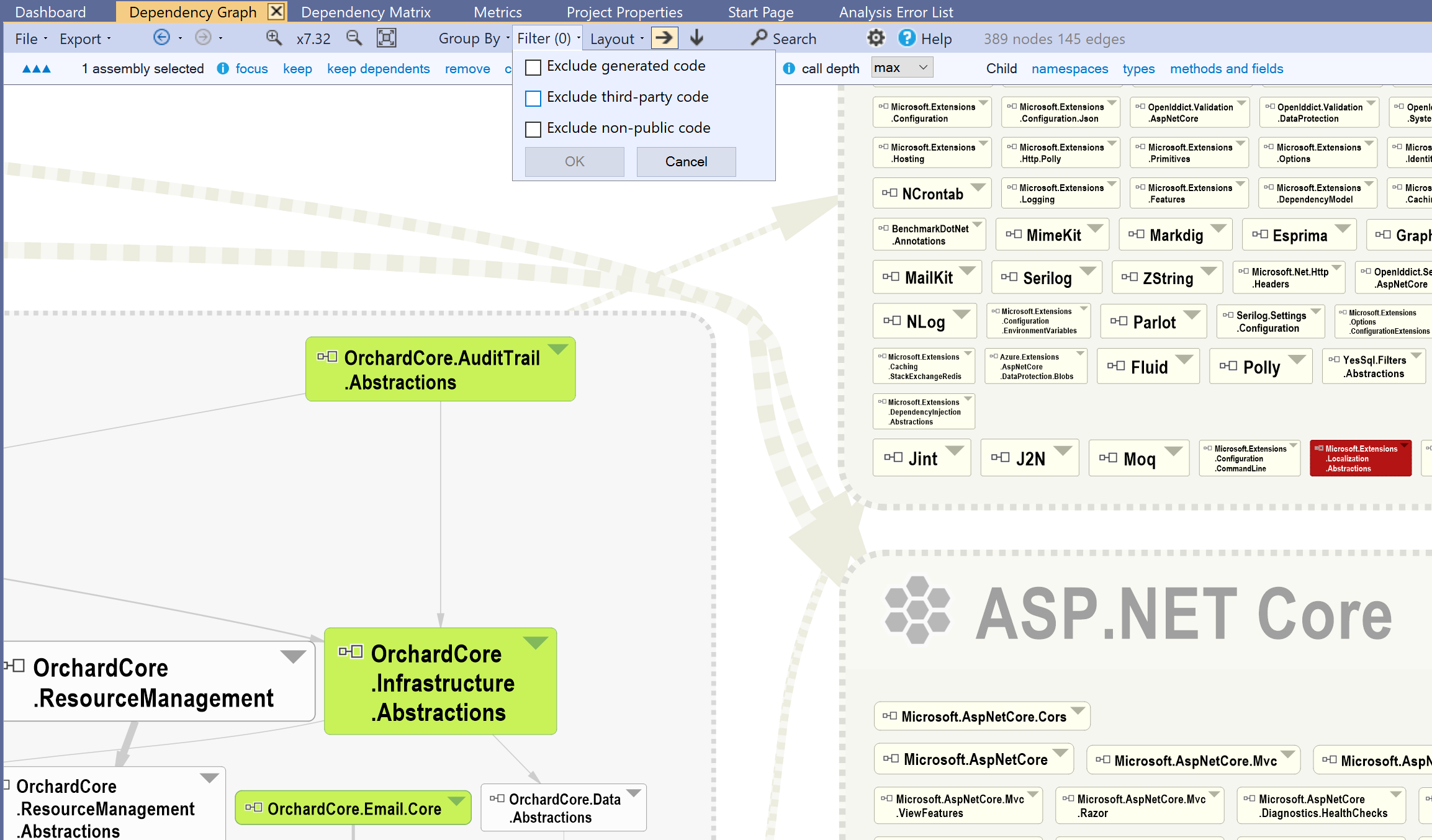The image size is (1432, 840).
Task: Expand the OrchardCore.Data.Abstractions node arrow
Action: click(634, 793)
